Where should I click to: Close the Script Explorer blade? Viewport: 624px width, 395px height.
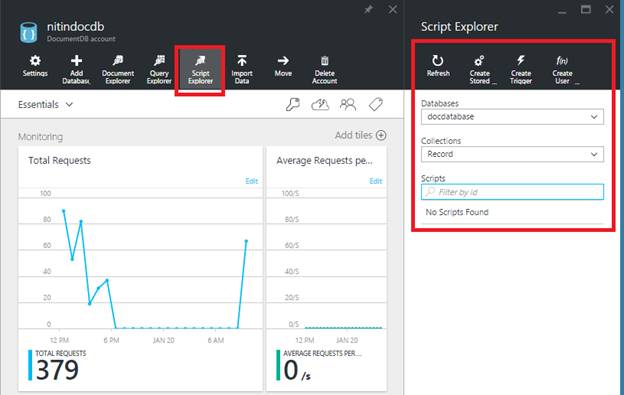(x=609, y=9)
